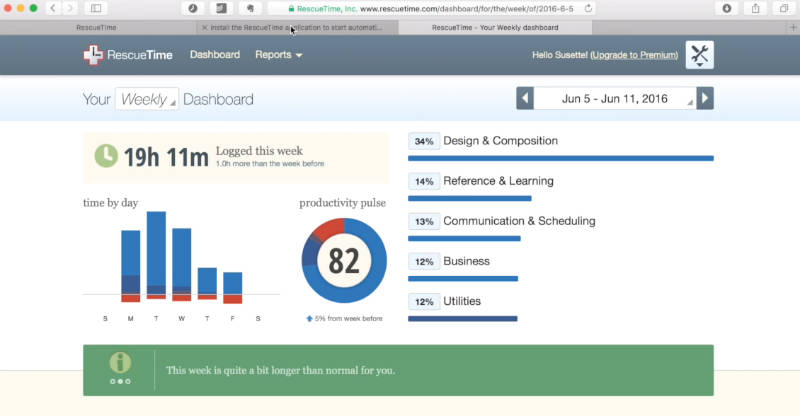Open the Dashboard nav item

pyautogui.click(x=215, y=55)
